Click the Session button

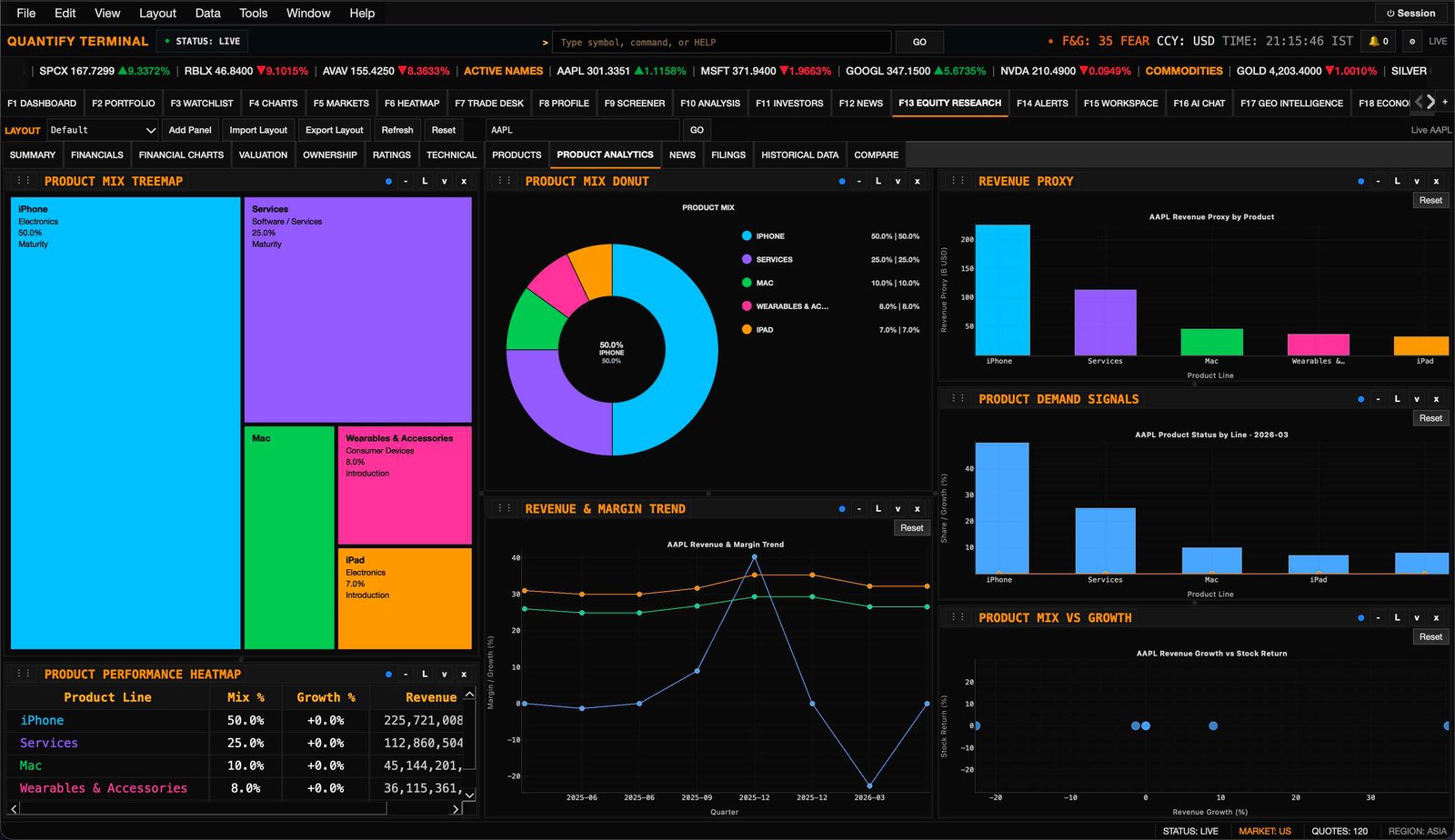(x=1410, y=14)
